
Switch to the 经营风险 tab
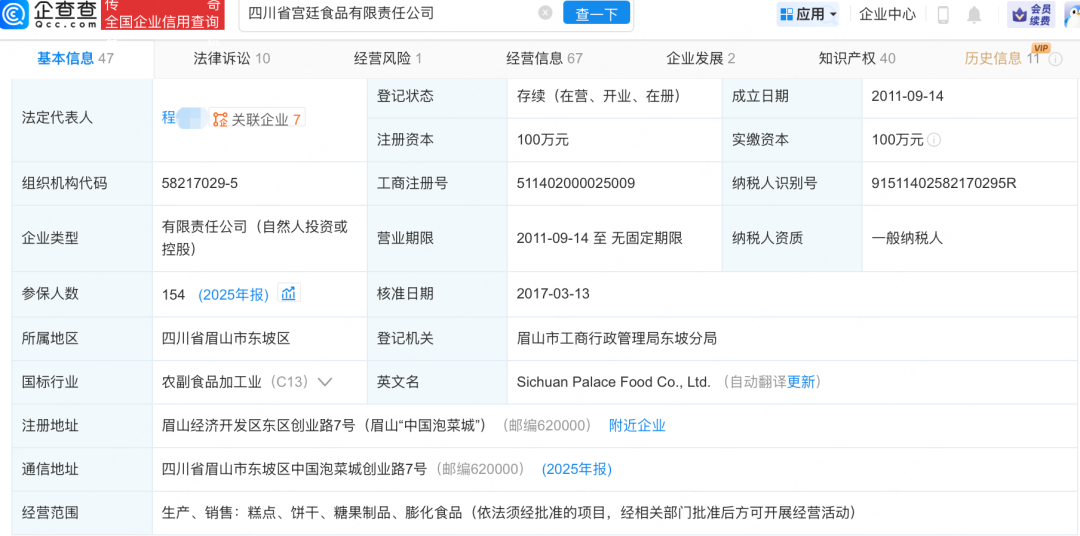[x=388, y=59]
